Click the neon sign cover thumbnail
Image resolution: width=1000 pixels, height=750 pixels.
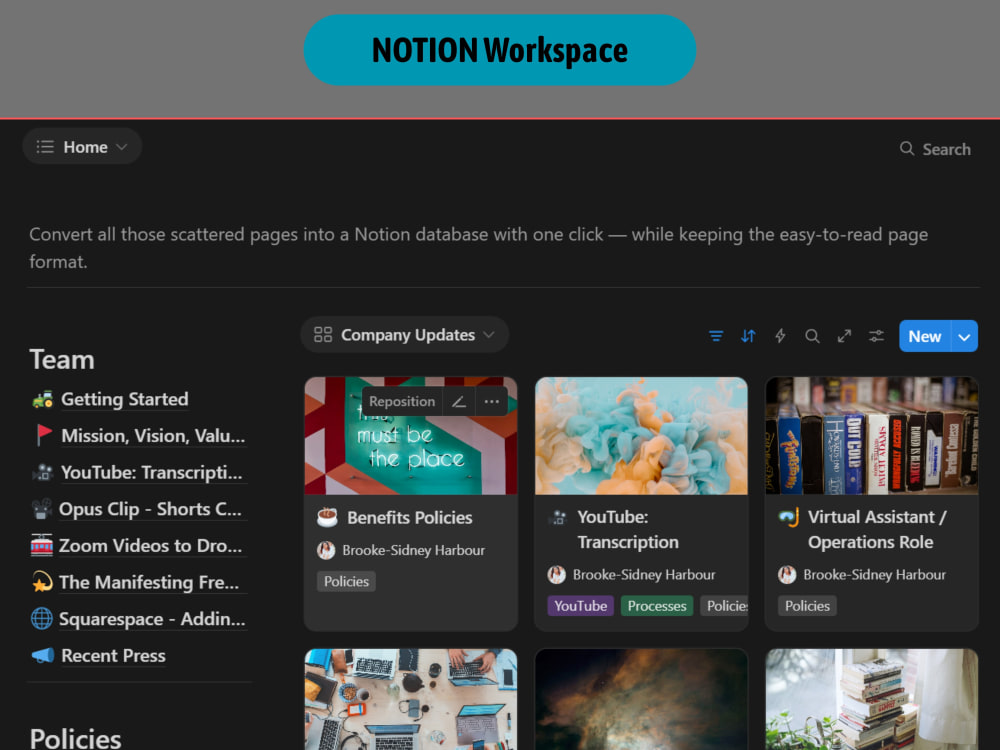(x=411, y=436)
